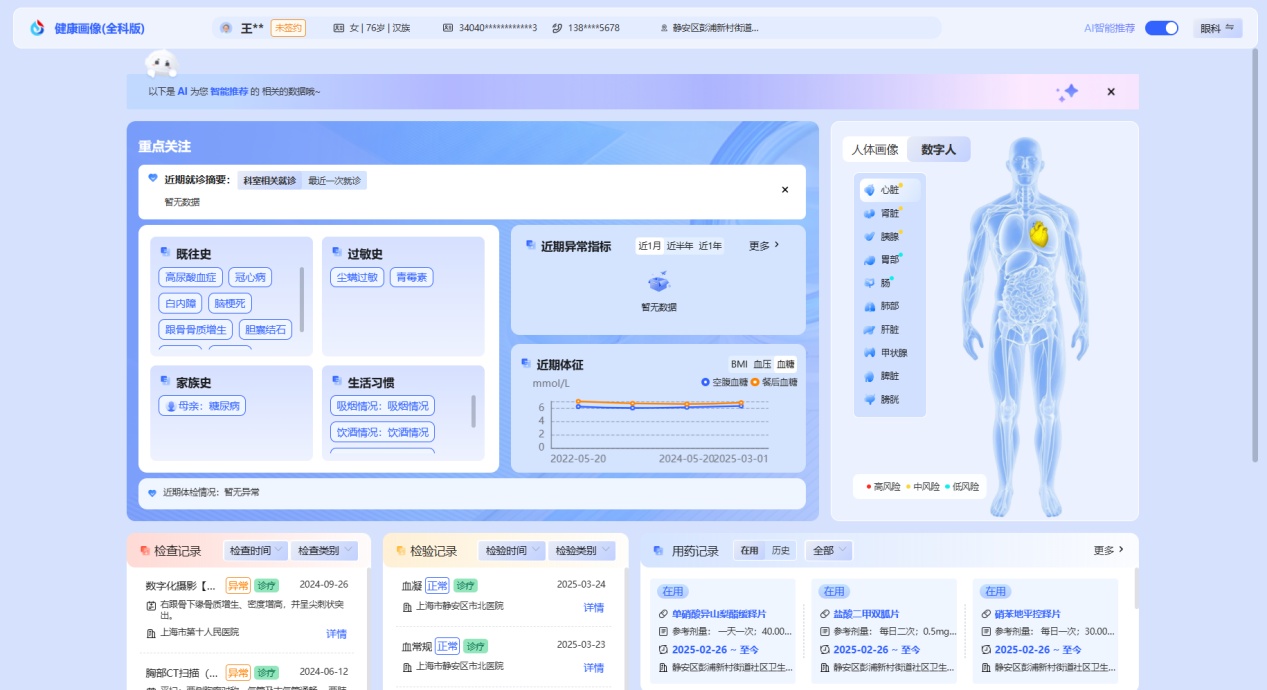Select the 最近一次就诊 tab
The height and width of the screenshot is (690, 1267).
tap(335, 181)
